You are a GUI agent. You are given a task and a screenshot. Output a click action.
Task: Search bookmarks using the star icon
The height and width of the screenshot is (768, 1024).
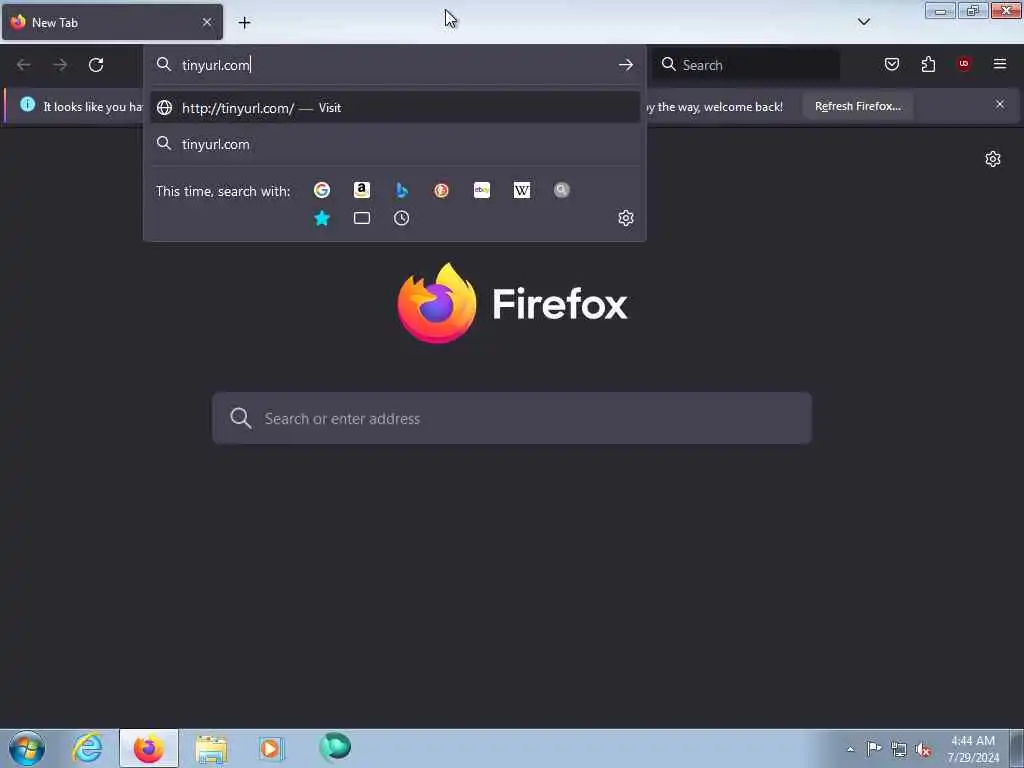321,218
